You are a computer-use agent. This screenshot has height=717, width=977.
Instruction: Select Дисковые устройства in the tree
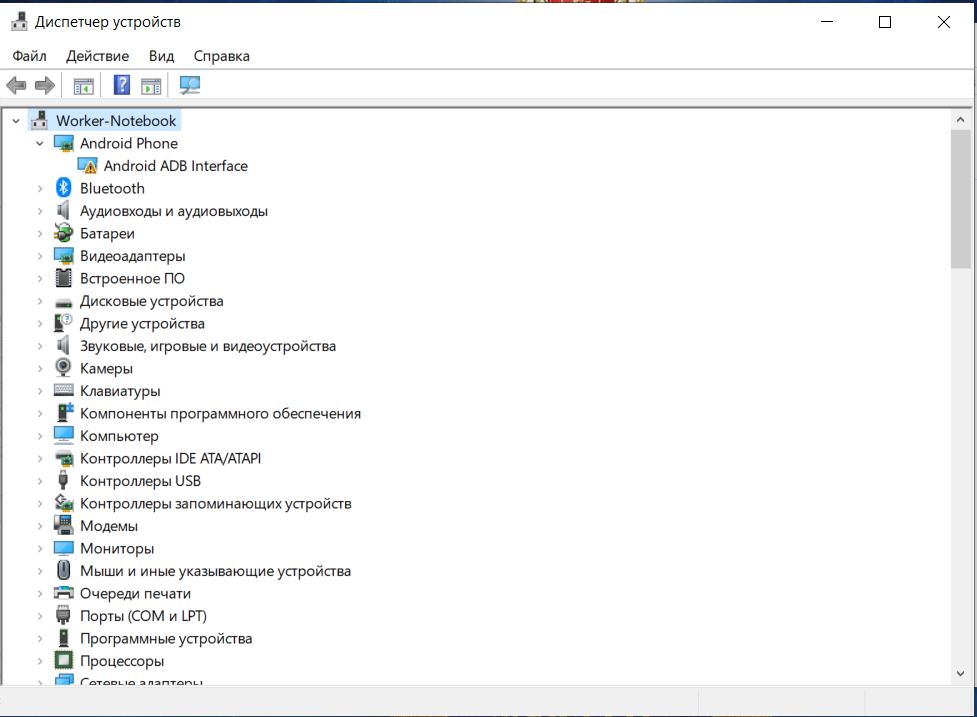[151, 300]
